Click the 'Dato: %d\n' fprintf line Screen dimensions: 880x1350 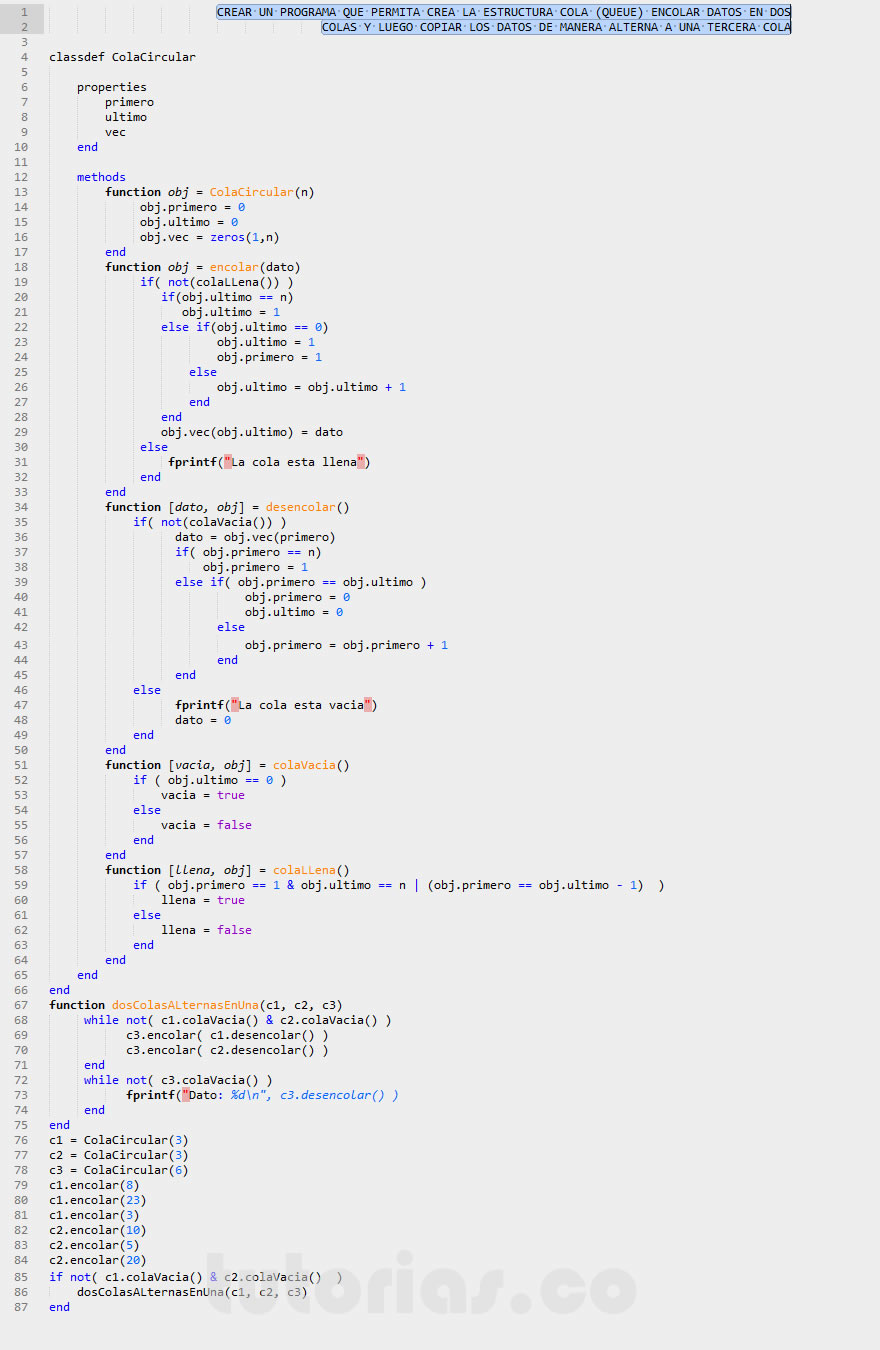(x=262, y=1095)
